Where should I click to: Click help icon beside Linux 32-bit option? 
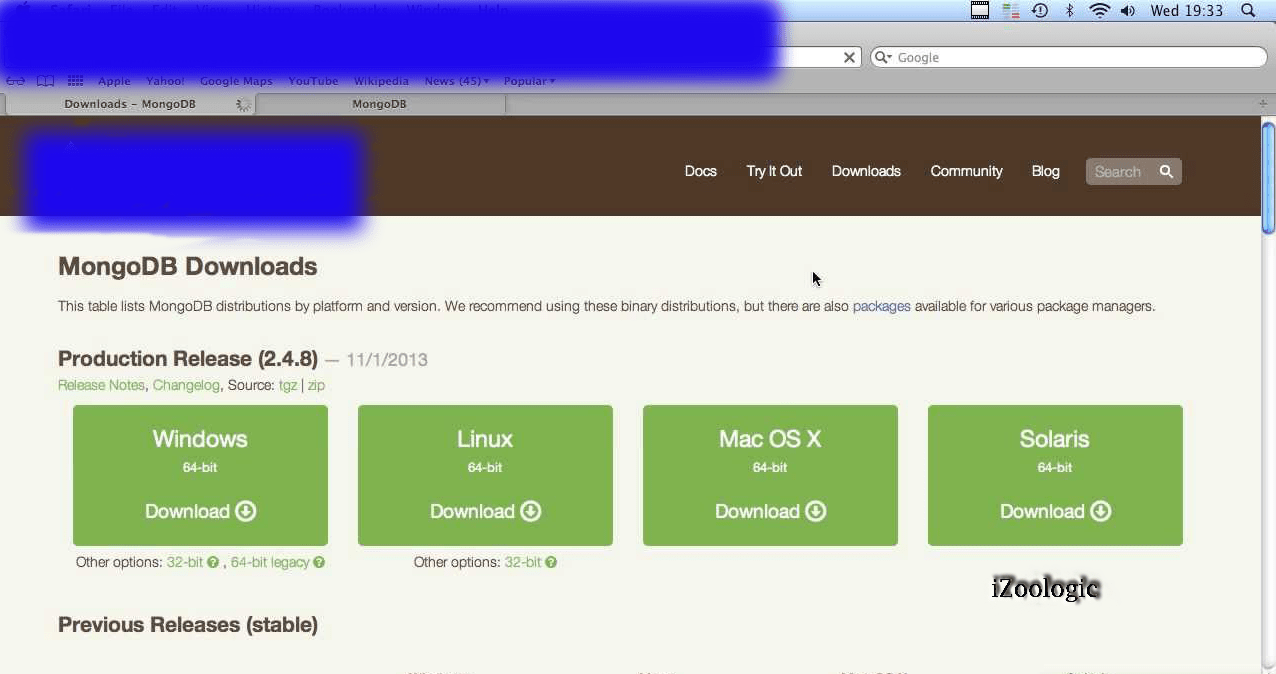click(551, 563)
